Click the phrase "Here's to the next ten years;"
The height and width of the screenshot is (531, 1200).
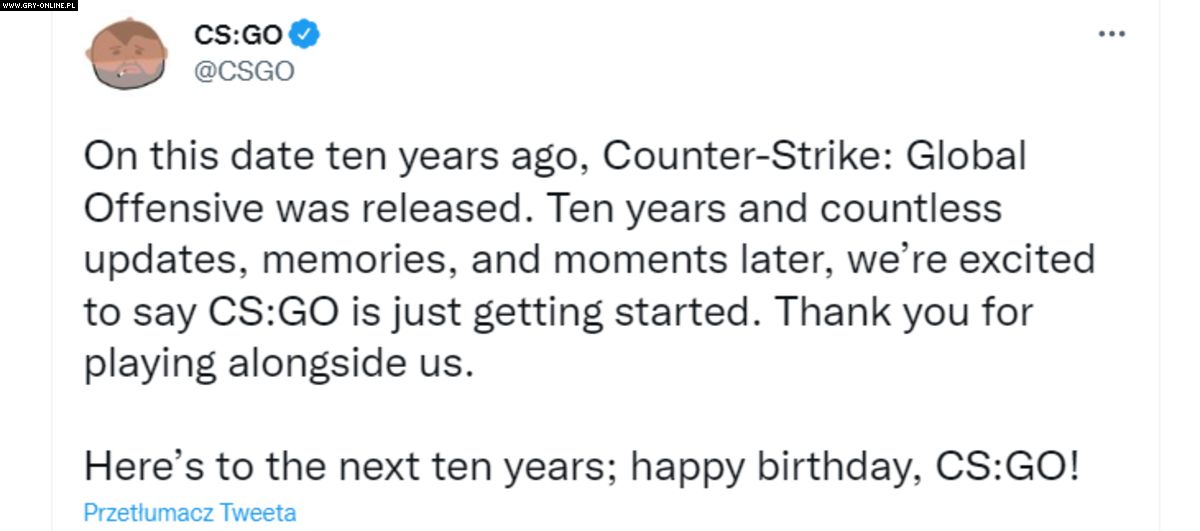point(350,467)
